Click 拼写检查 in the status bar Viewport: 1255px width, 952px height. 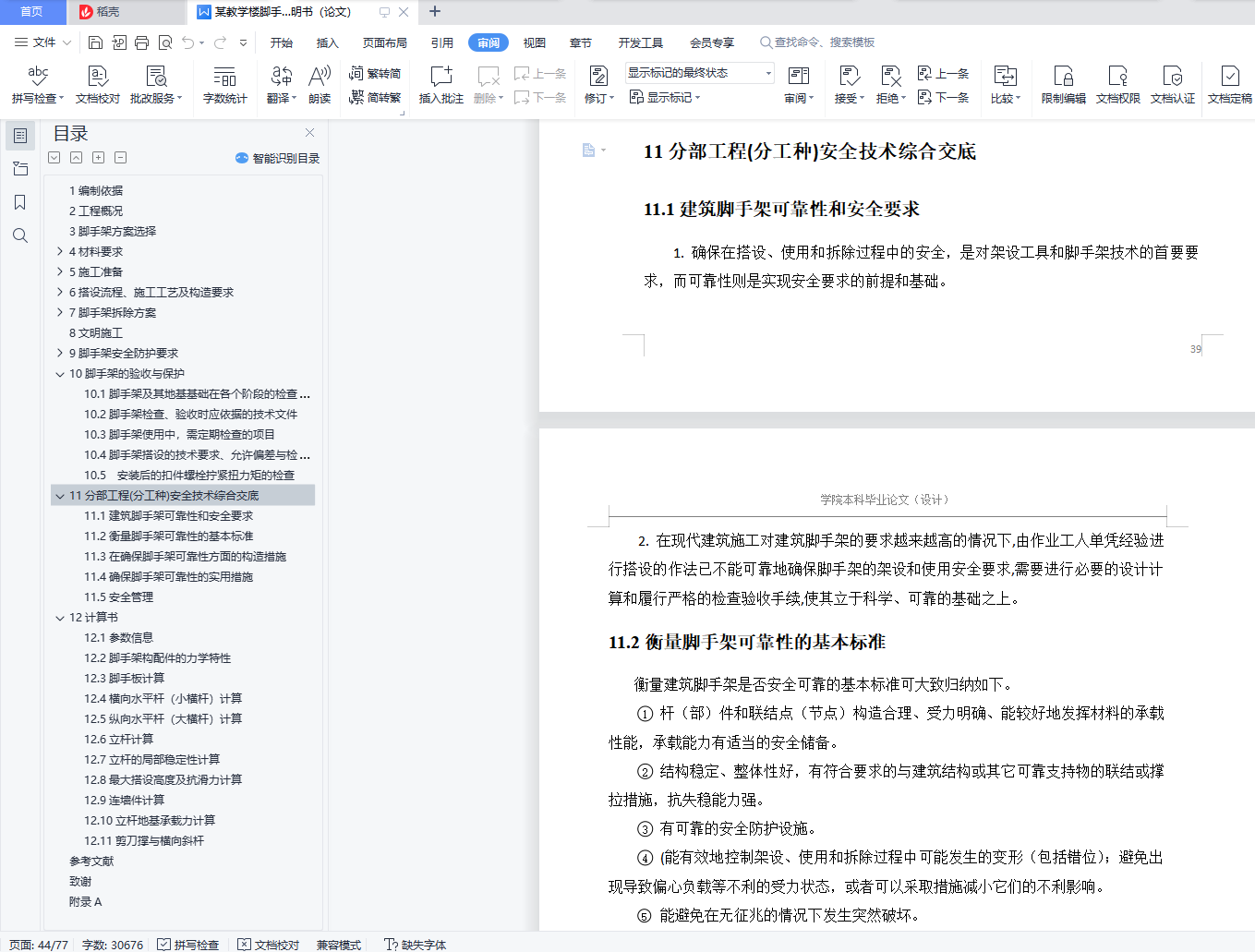coord(188,945)
